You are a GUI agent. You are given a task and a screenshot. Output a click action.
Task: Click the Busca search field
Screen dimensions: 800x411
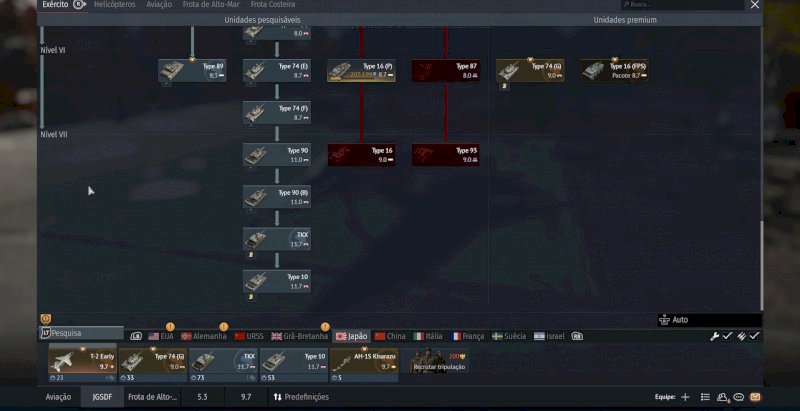click(682, 5)
